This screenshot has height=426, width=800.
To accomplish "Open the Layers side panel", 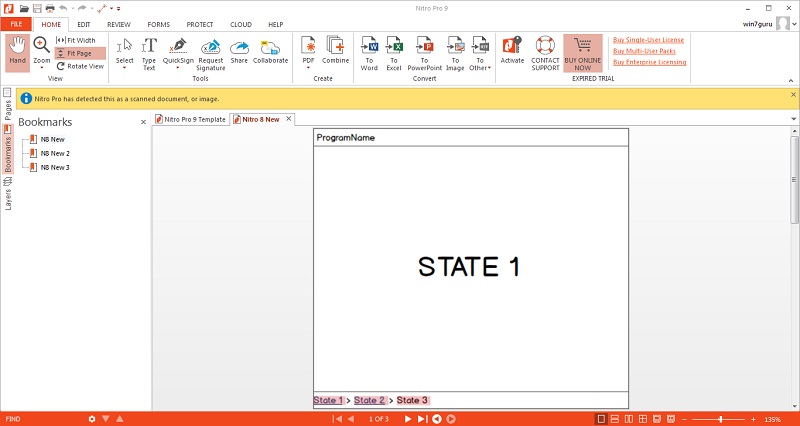I will tap(8, 193).
